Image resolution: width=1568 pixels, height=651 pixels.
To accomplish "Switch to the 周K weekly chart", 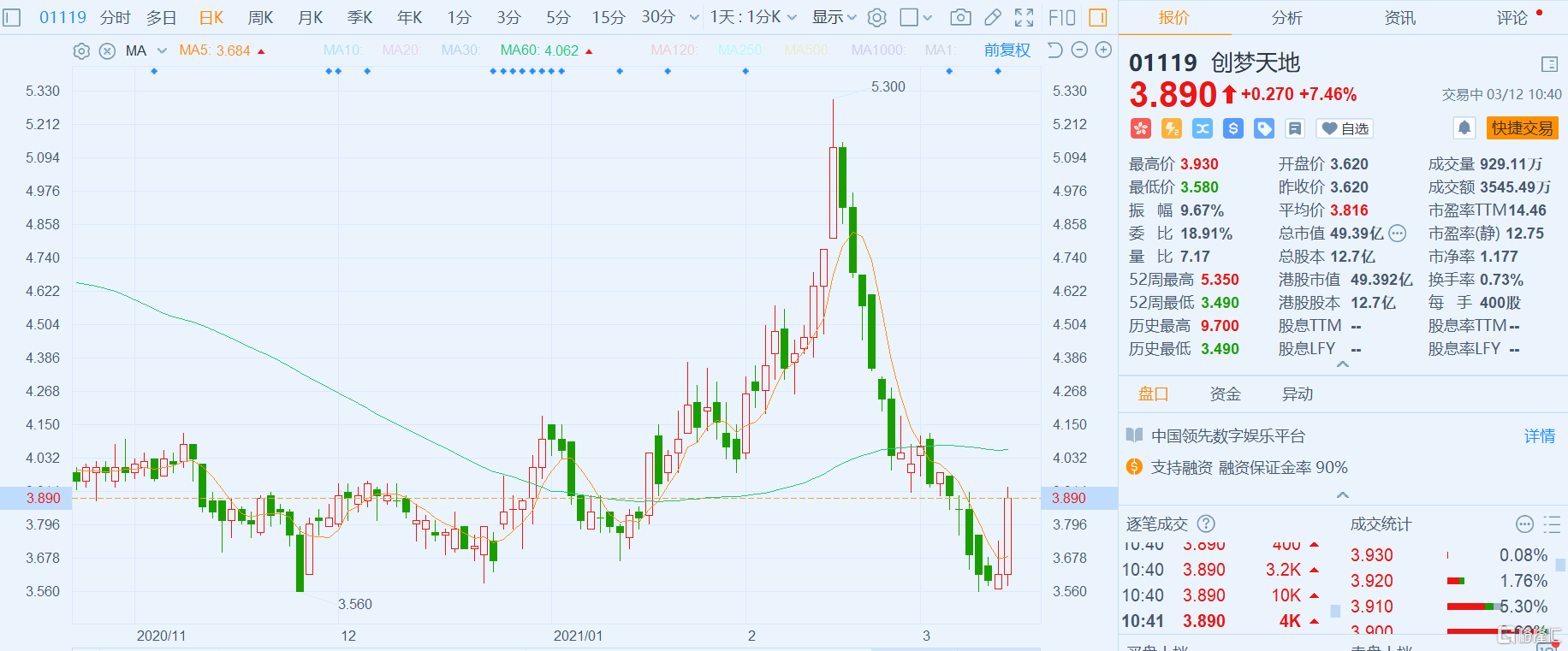I will click(x=260, y=17).
